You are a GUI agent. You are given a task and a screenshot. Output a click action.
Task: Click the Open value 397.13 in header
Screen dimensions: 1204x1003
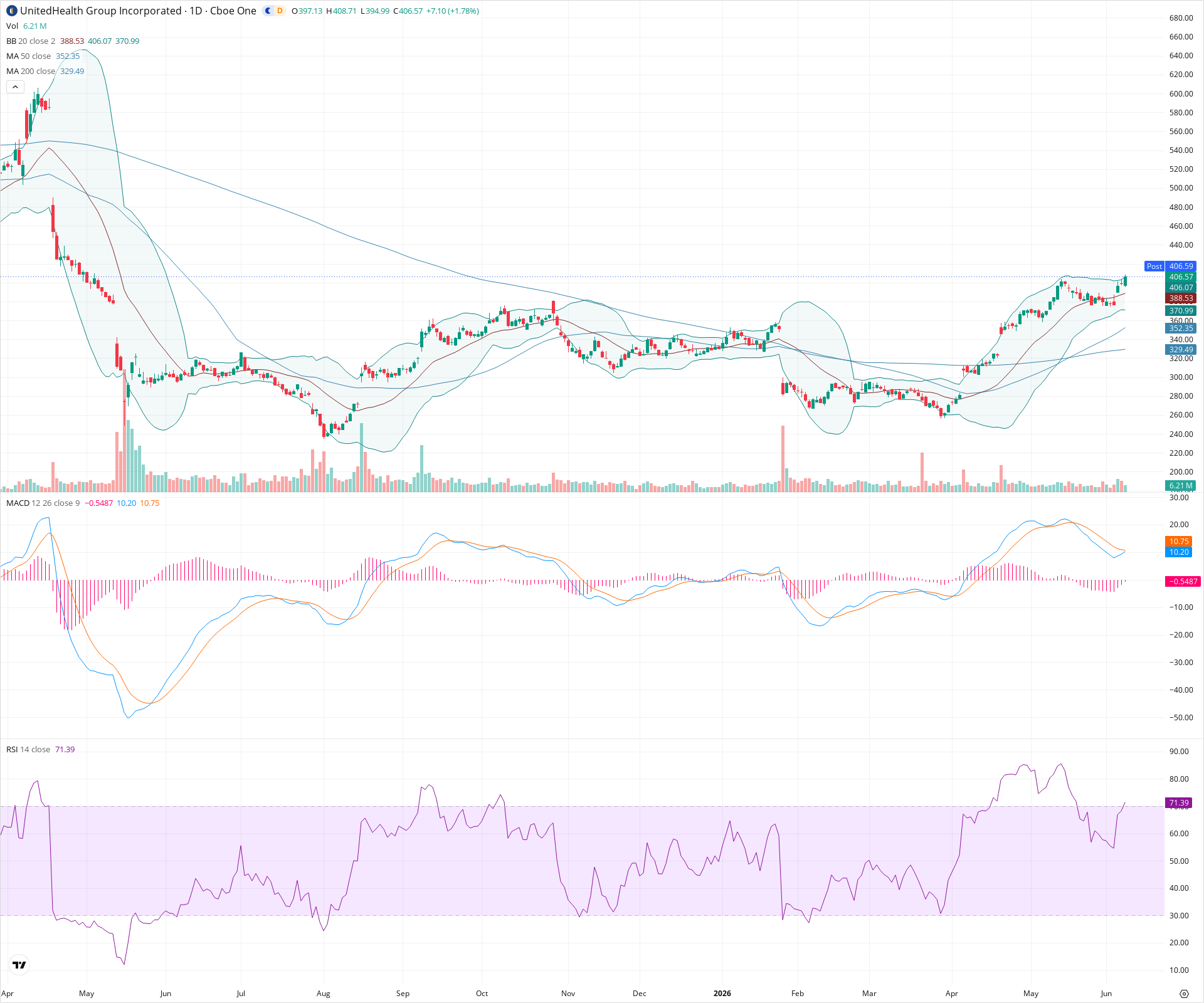pos(310,11)
